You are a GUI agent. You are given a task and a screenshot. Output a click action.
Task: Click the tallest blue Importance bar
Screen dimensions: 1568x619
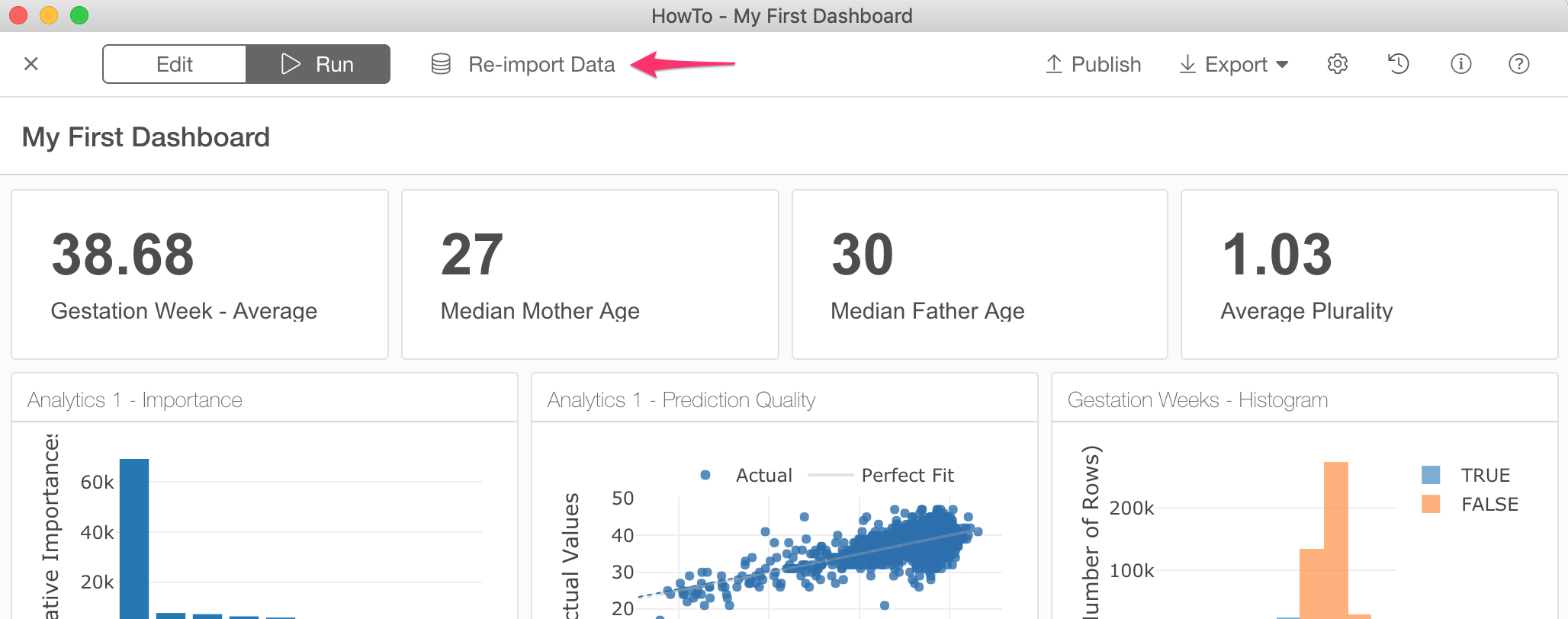(x=134, y=538)
